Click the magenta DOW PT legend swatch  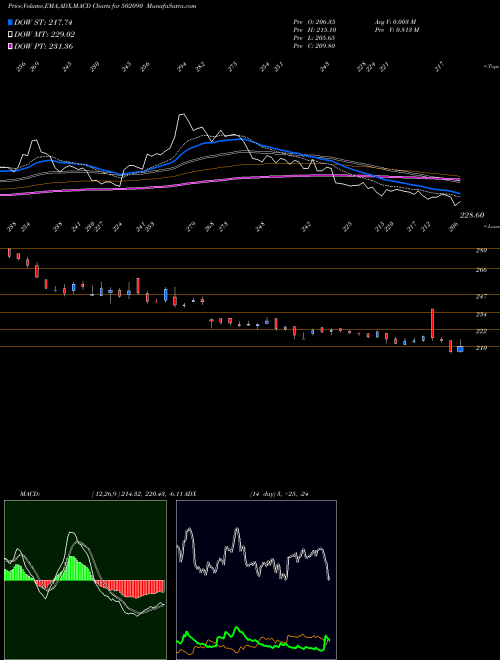point(10,46)
